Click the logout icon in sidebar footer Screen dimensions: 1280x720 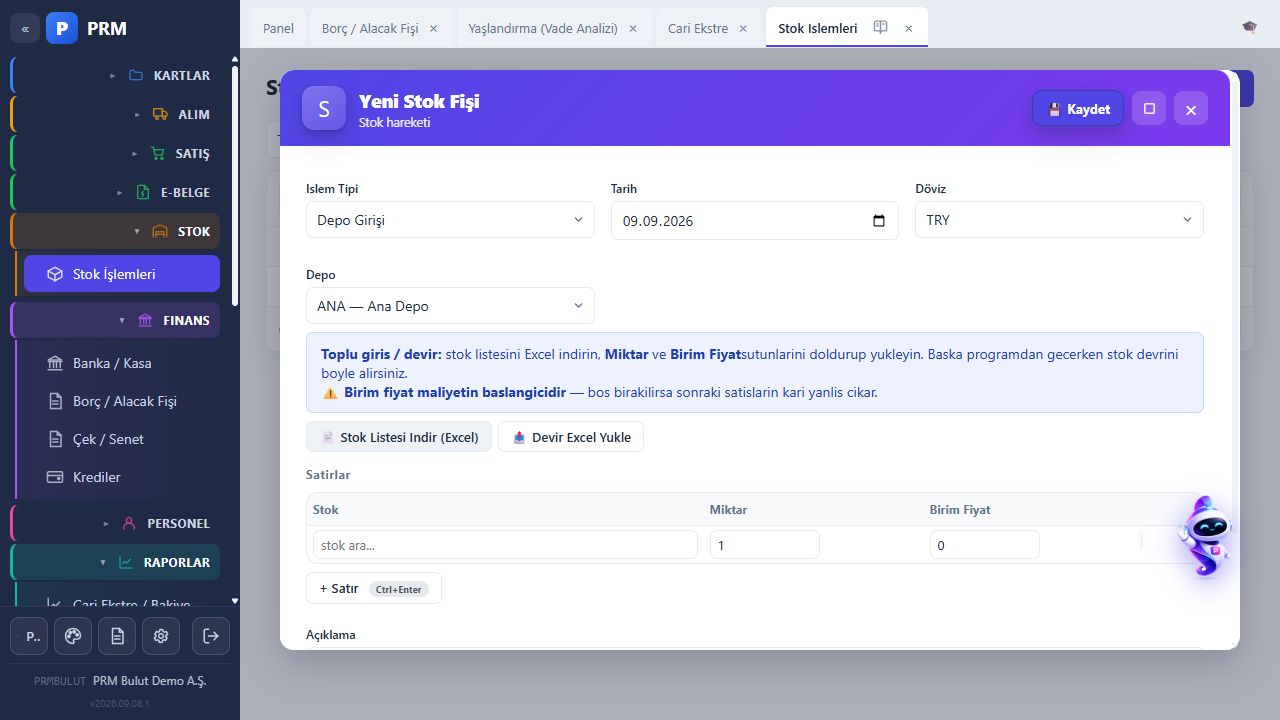click(210, 636)
